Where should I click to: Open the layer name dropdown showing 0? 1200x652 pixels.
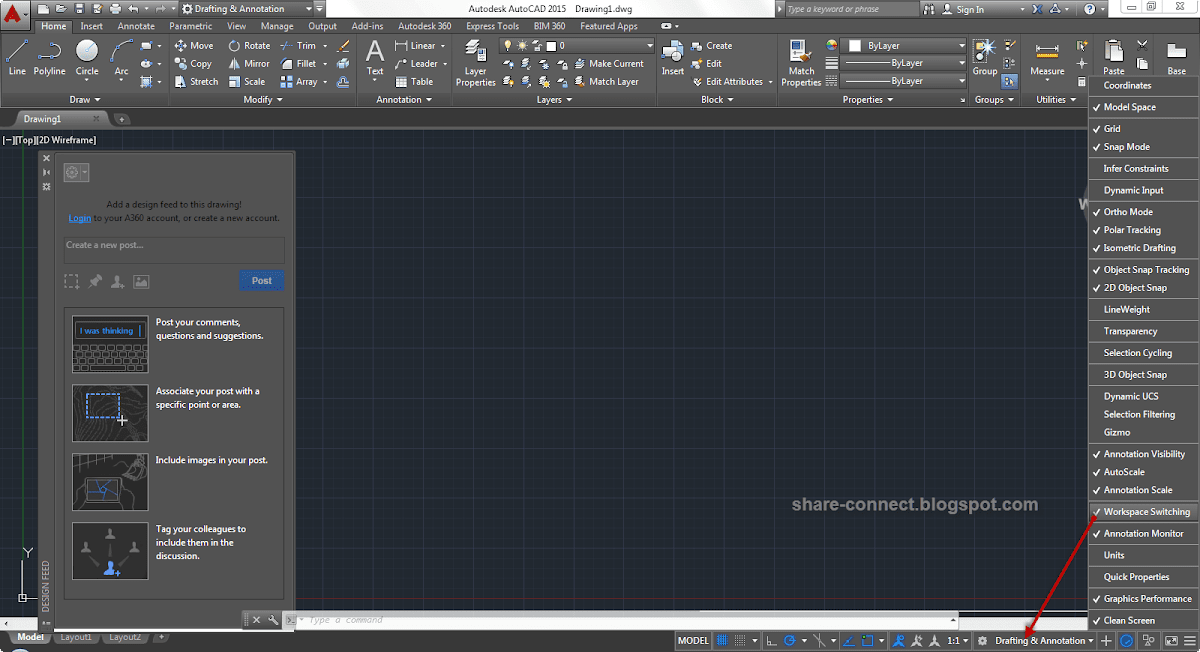tap(577, 46)
